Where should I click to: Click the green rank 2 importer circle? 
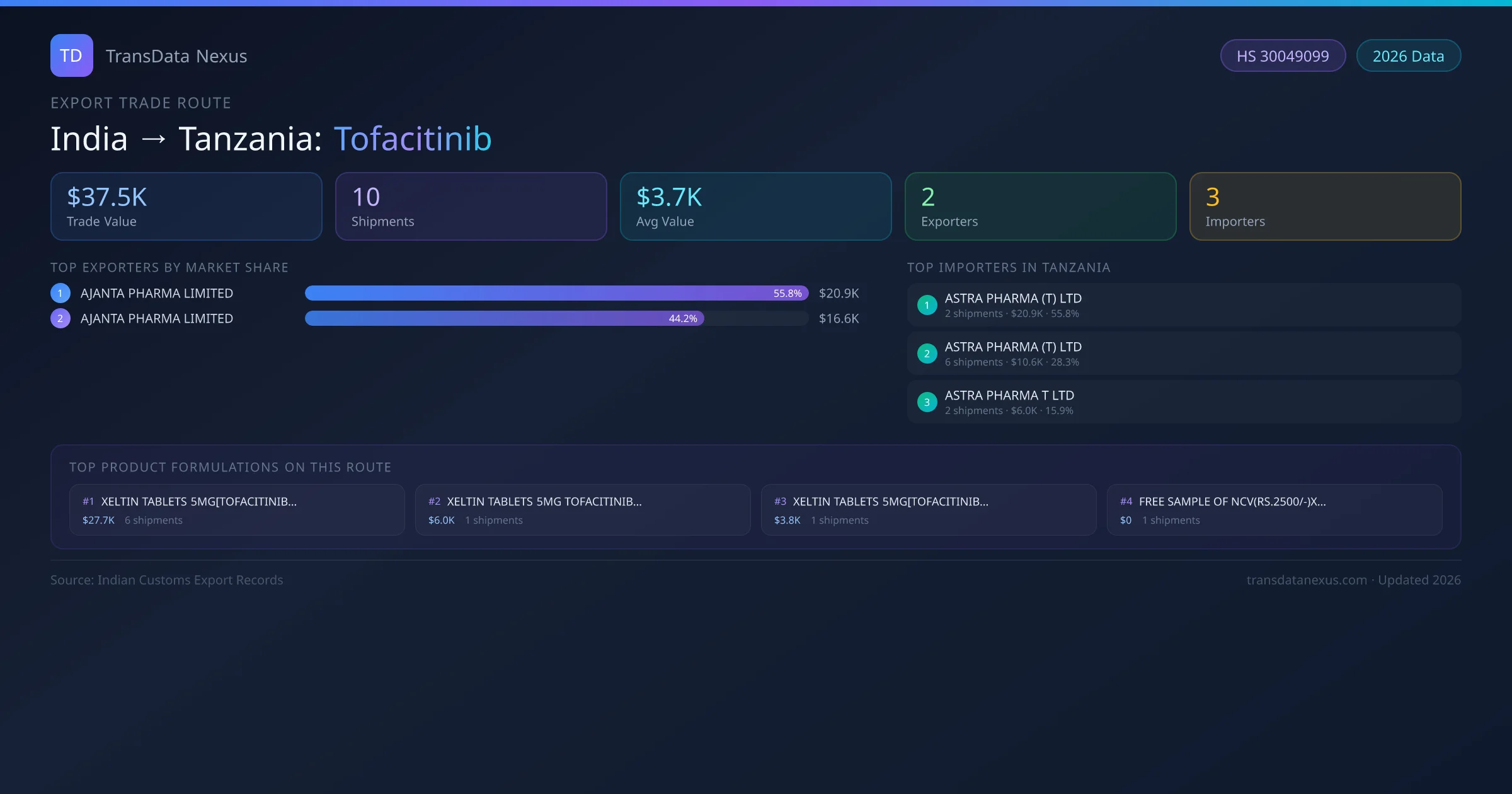pyautogui.click(x=927, y=354)
